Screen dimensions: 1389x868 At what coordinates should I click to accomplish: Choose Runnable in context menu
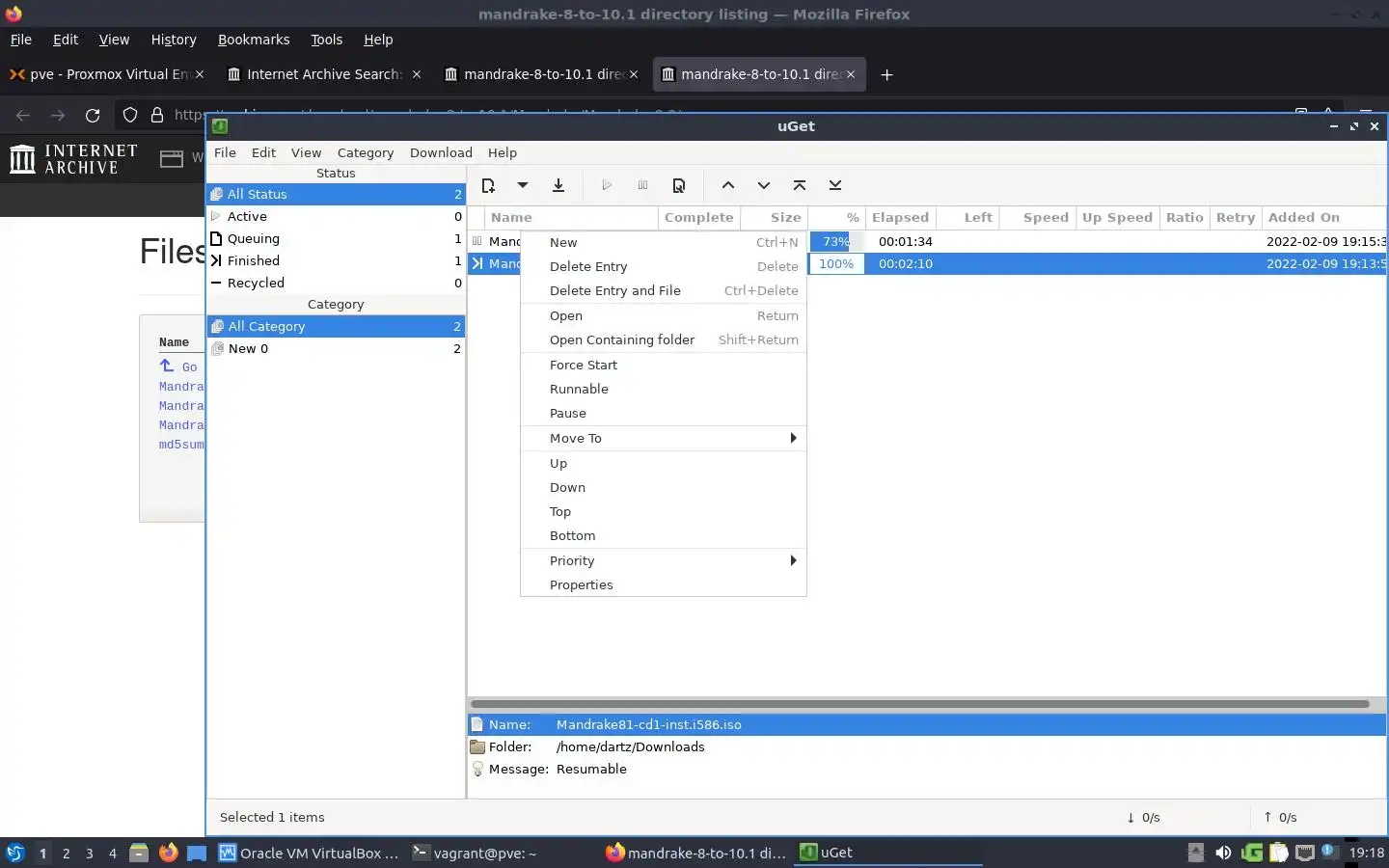point(664,389)
